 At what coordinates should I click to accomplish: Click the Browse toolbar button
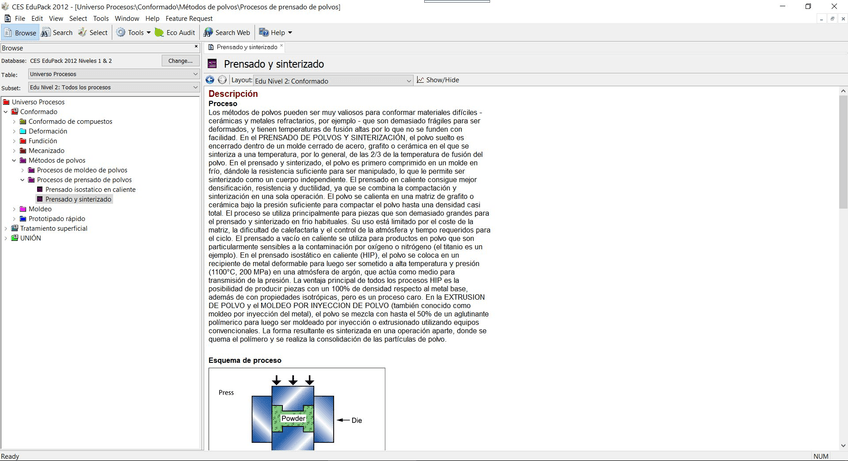(x=20, y=32)
